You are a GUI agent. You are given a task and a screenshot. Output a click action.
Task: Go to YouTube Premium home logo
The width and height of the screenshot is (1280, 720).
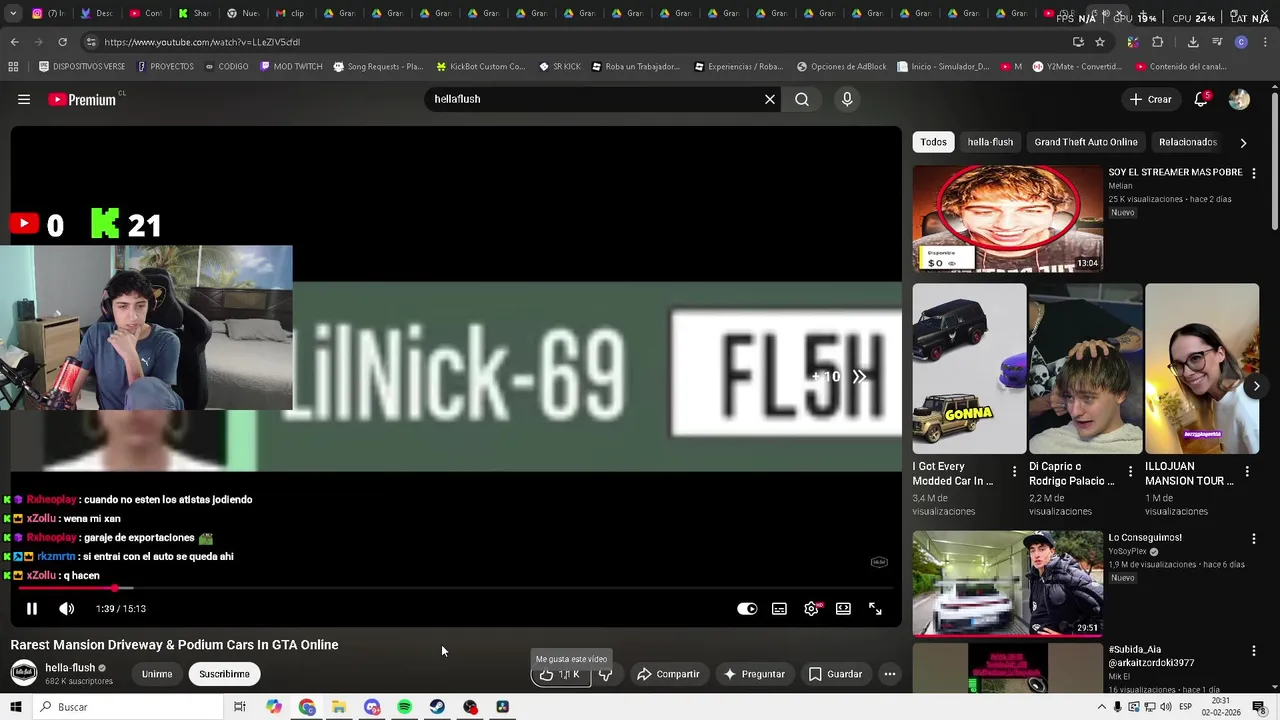click(82, 99)
